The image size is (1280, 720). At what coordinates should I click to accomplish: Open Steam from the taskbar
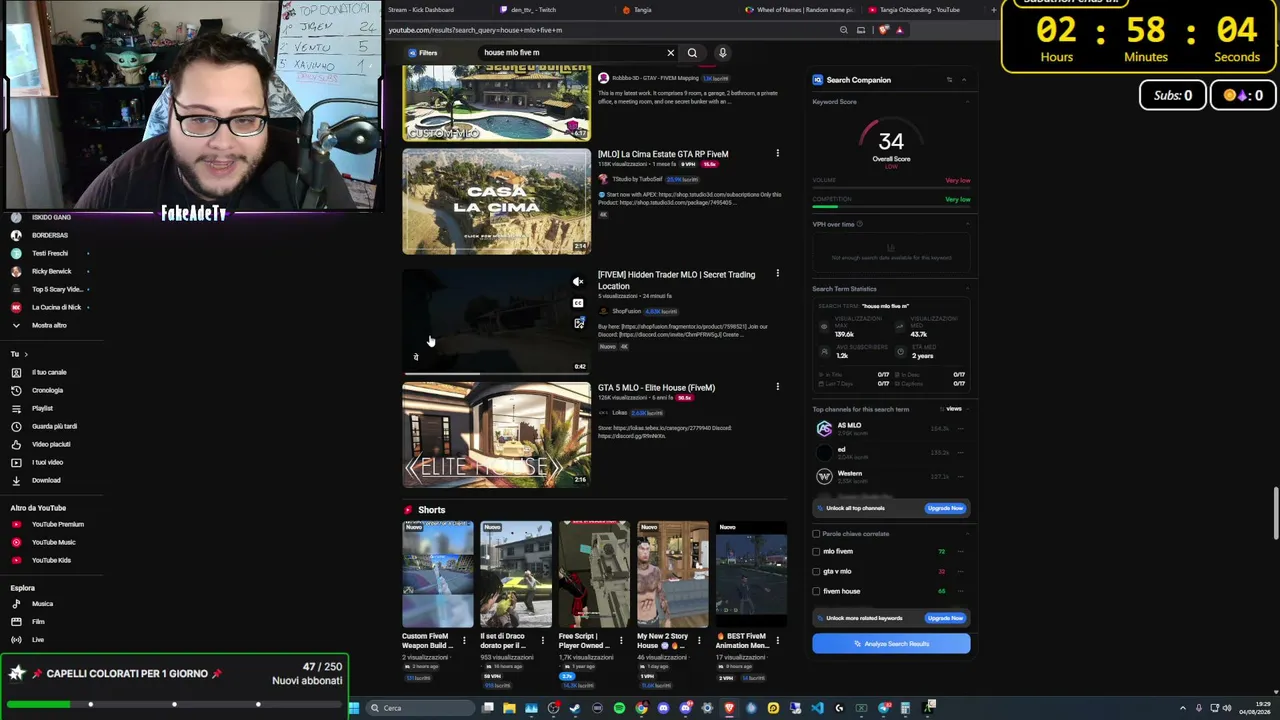[x=575, y=708]
